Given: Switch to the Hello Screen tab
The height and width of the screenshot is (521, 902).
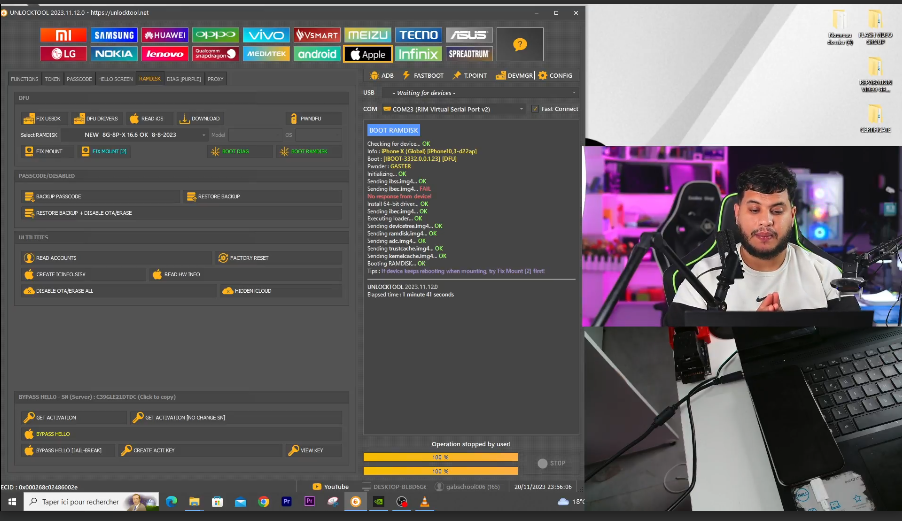Looking at the screenshot, I should (116, 79).
